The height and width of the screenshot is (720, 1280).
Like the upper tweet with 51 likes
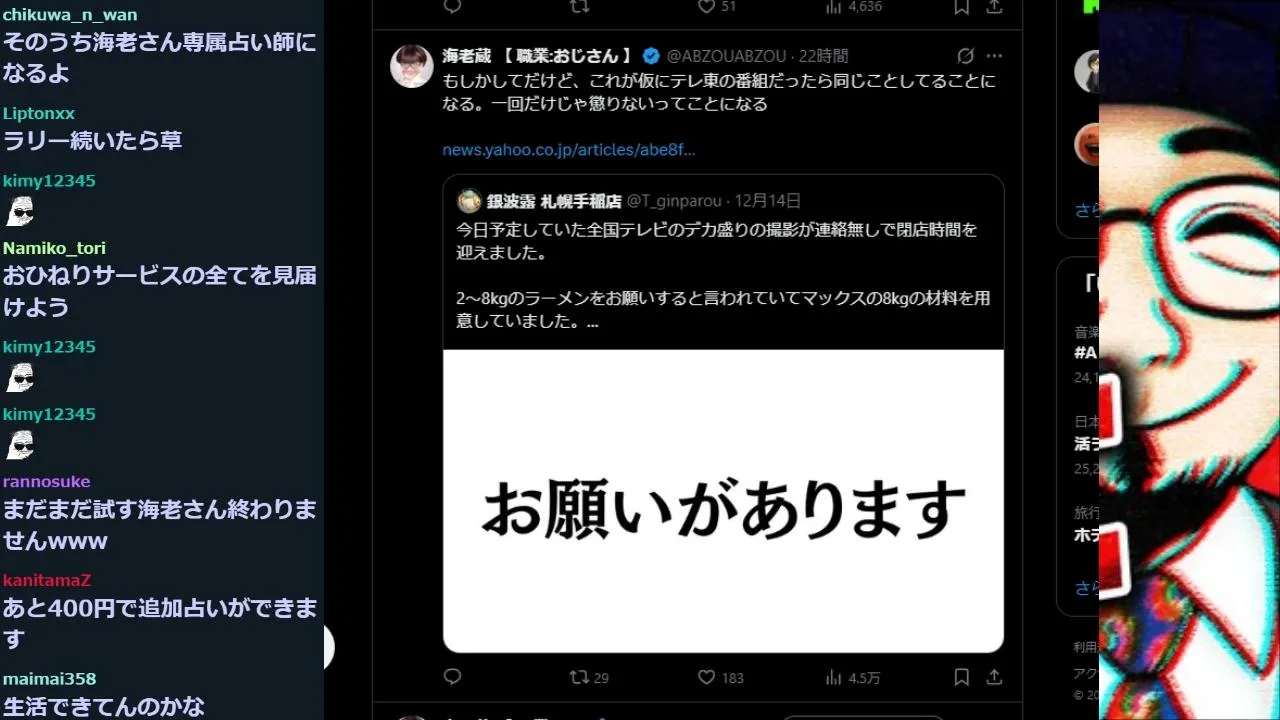717,6
